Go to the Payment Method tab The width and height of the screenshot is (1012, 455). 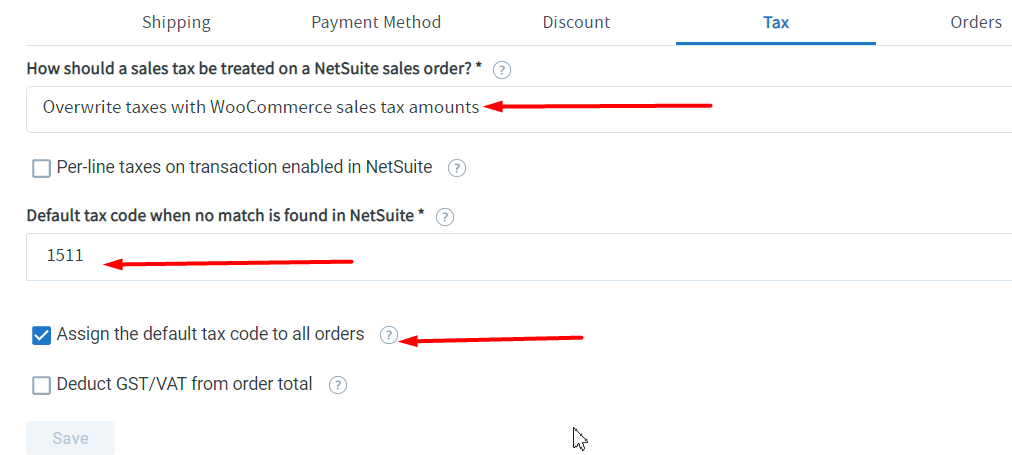pyautogui.click(x=376, y=23)
